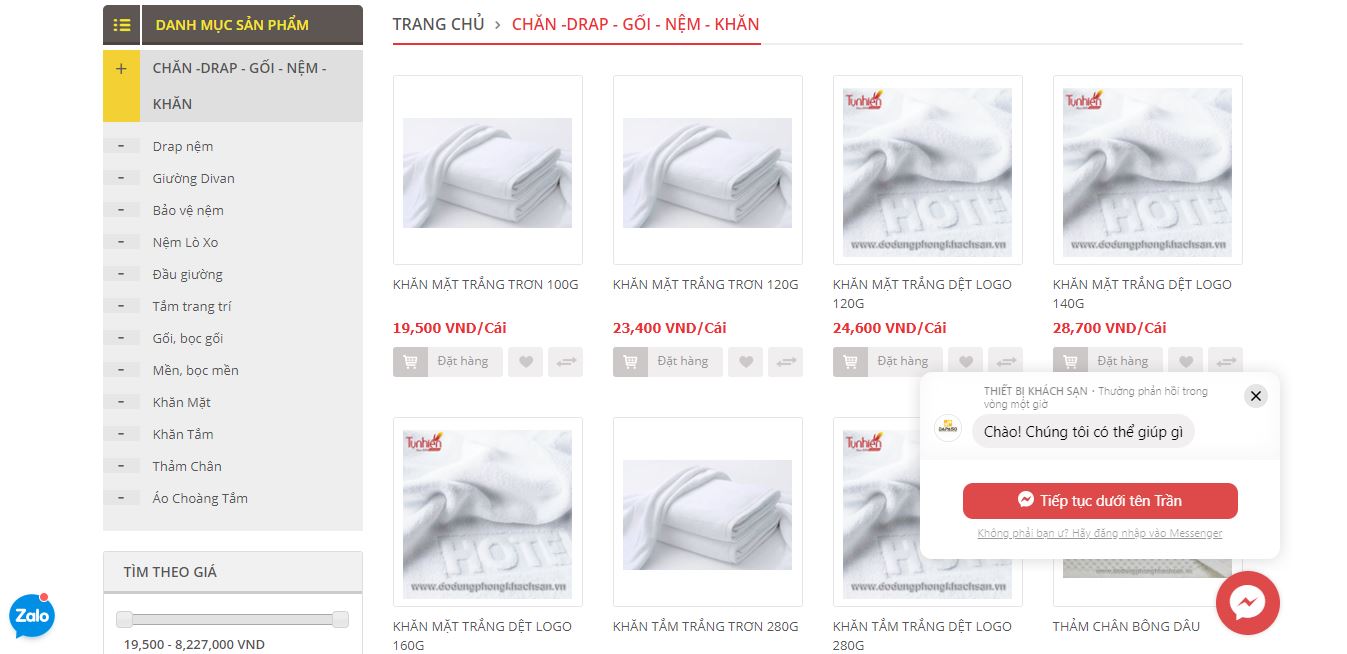The width and height of the screenshot is (1347, 654).
Task: Go to Trang Chủ breadcrumb
Action: pyautogui.click(x=438, y=24)
